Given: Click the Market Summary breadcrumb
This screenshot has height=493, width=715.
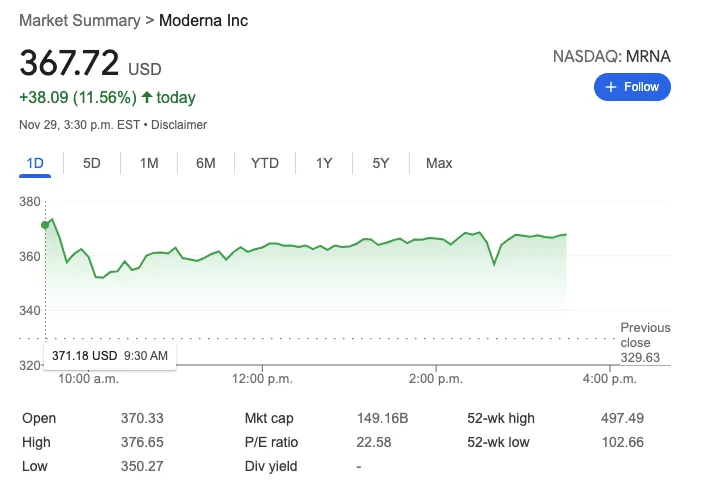Looking at the screenshot, I should click(x=80, y=21).
